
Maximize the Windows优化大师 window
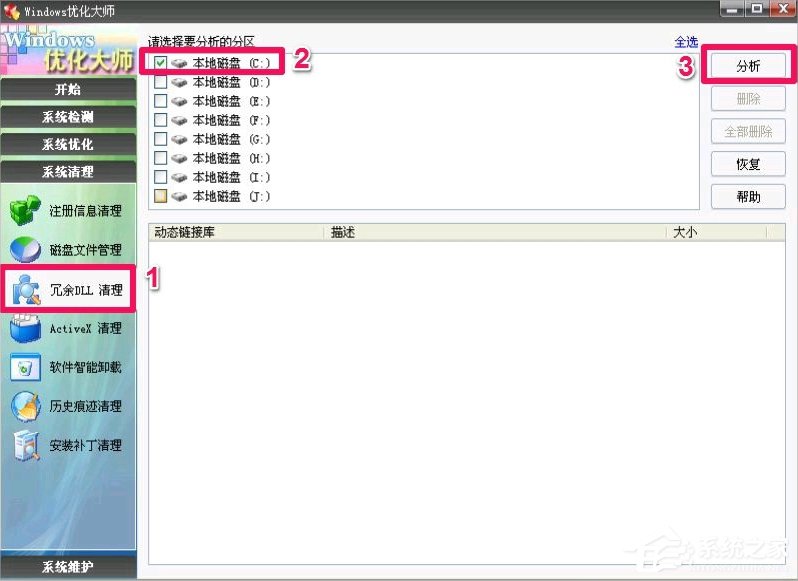[x=757, y=9]
